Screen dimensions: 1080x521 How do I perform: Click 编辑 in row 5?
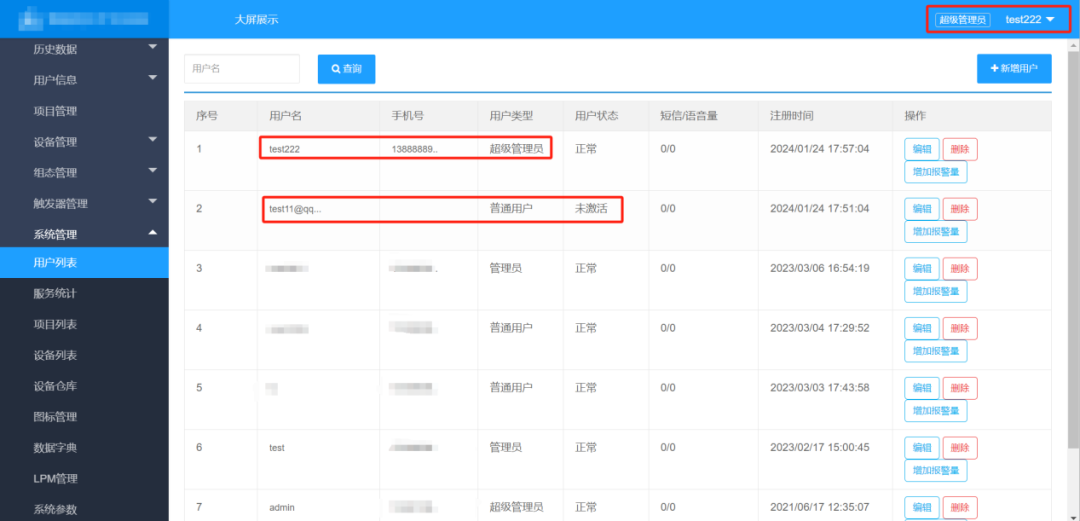[x=922, y=388]
